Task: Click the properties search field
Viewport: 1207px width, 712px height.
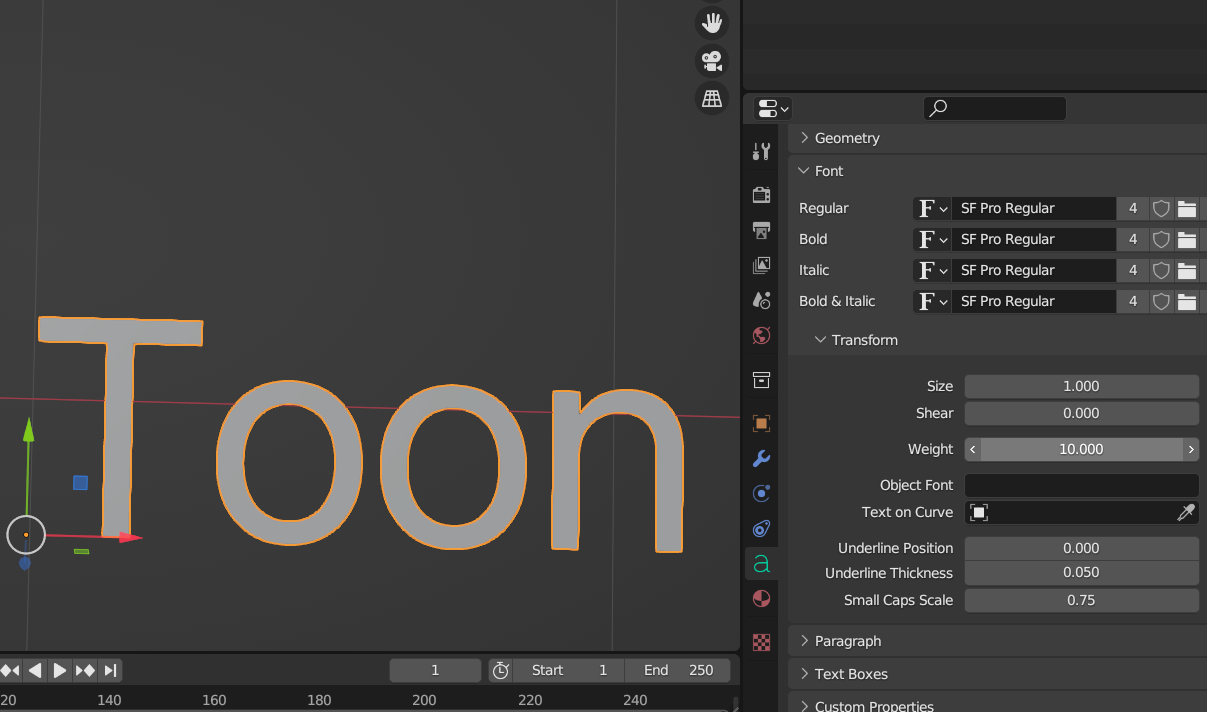Action: pos(994,108)
